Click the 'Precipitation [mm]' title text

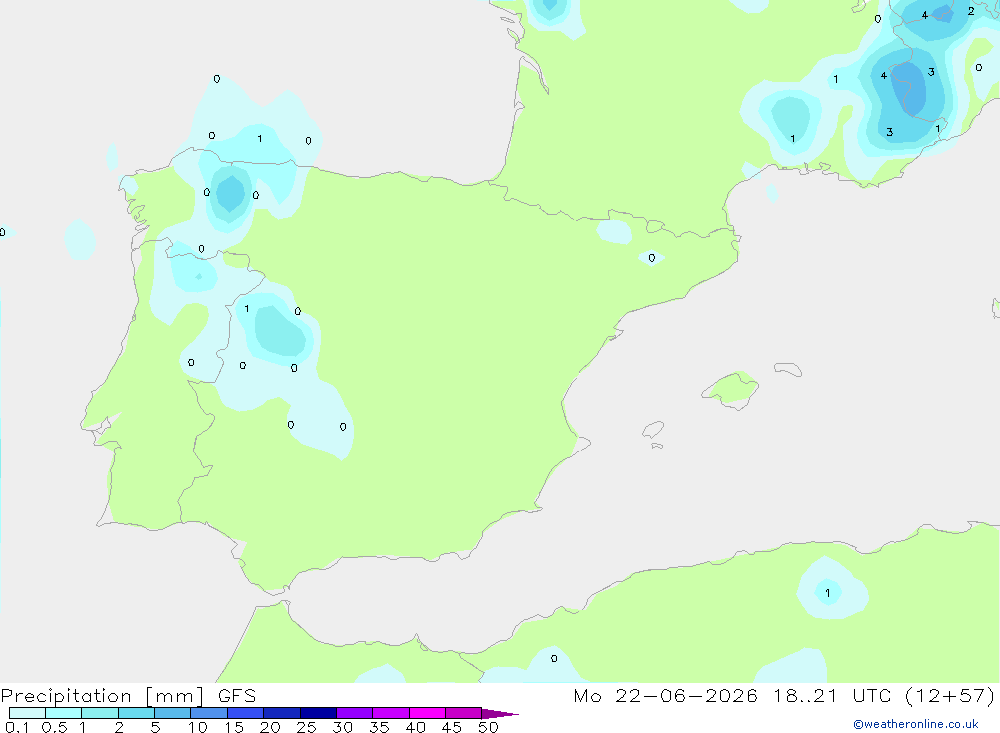click(x=102, y=696)
